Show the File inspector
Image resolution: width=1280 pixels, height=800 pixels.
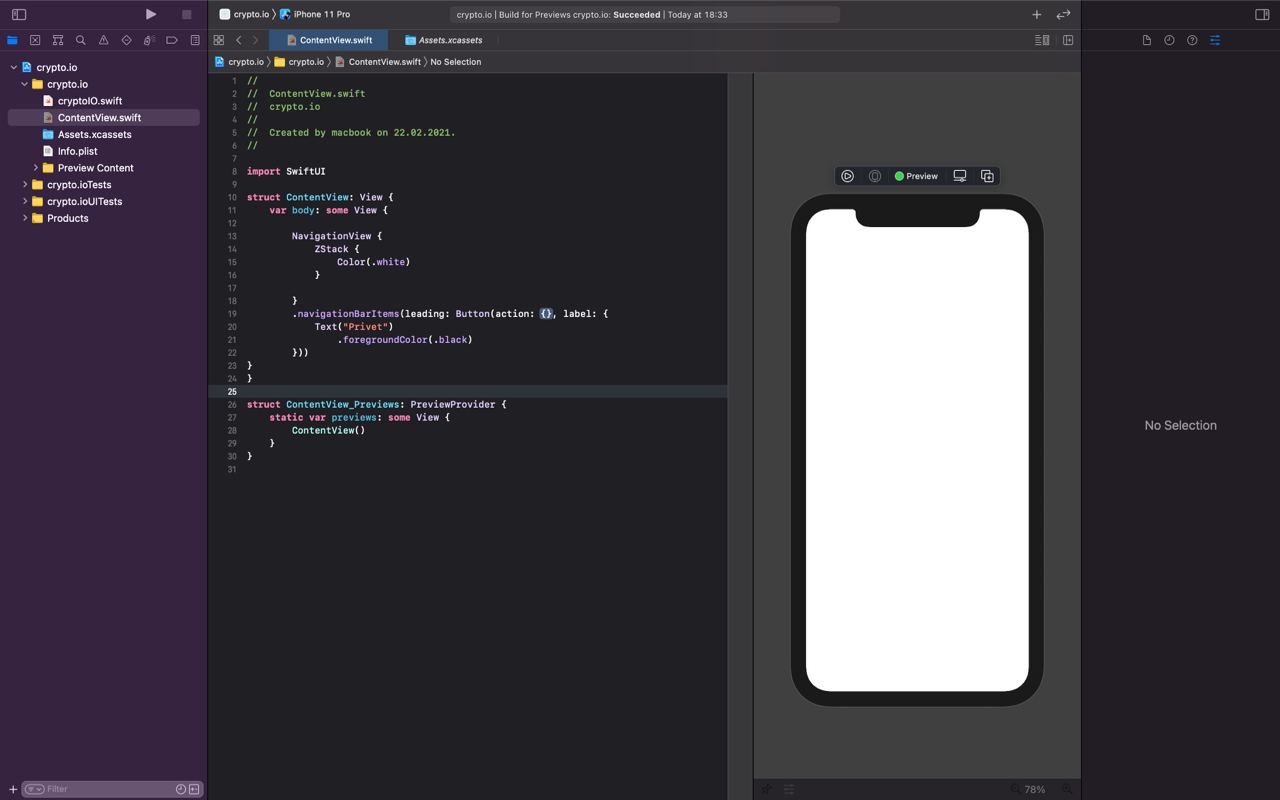click(1147, 40)
